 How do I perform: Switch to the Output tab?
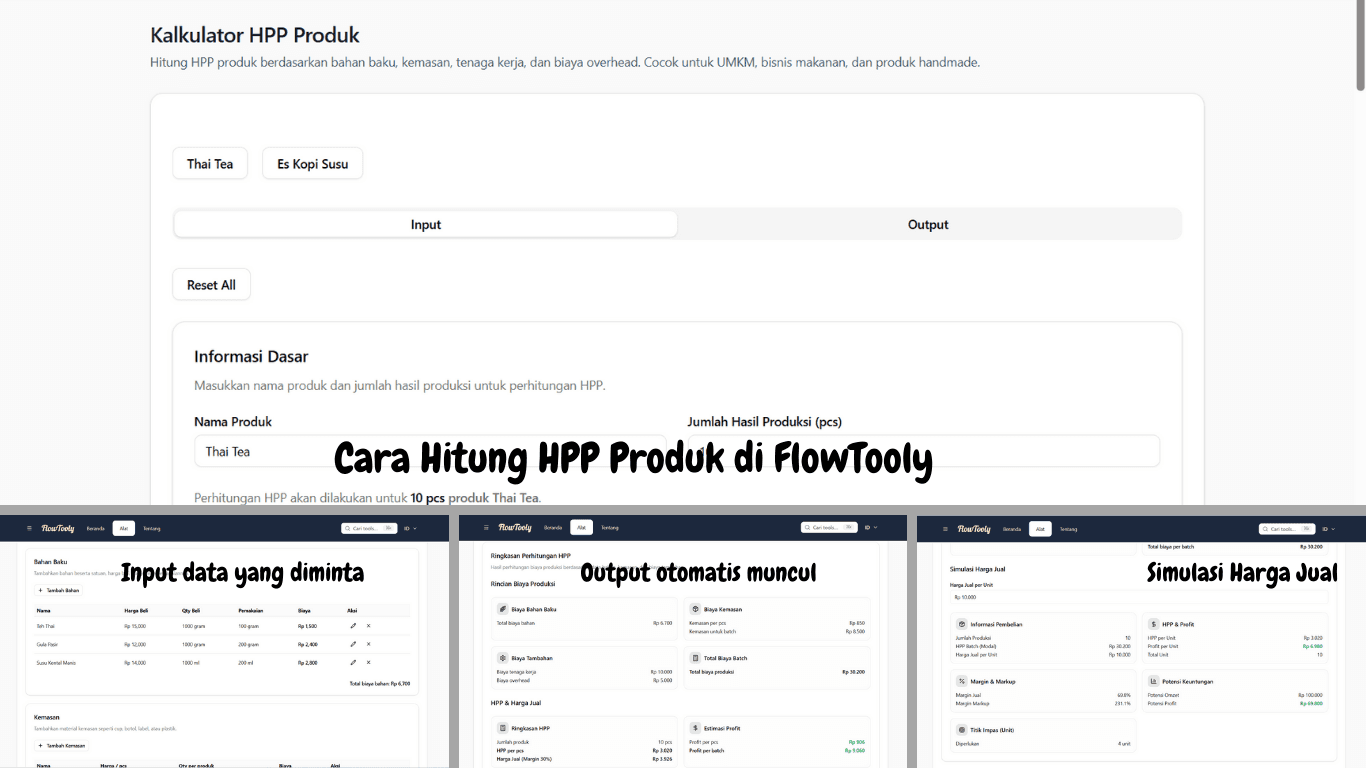click(928, 224)
